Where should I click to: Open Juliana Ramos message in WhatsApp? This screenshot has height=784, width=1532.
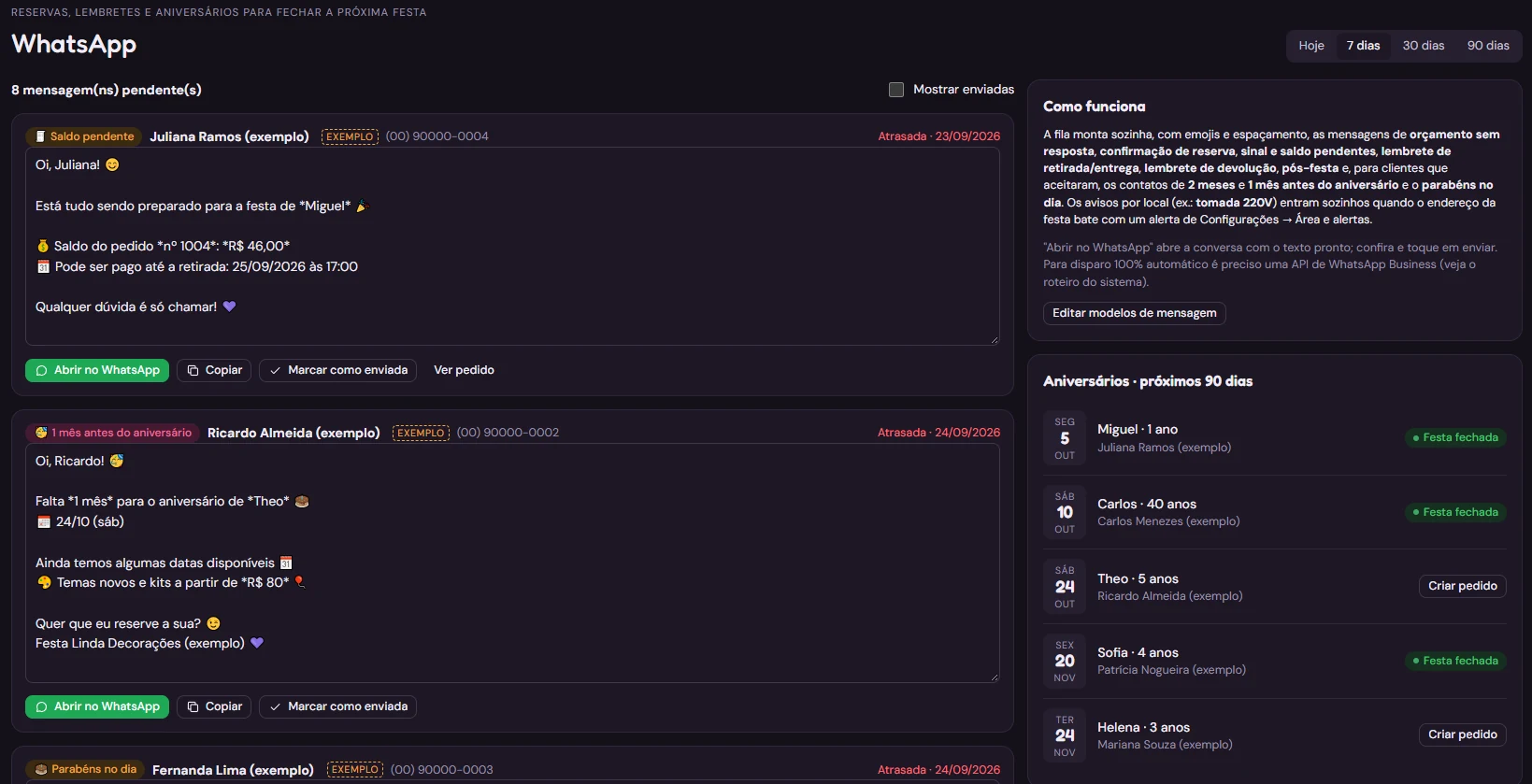[97, 370]
